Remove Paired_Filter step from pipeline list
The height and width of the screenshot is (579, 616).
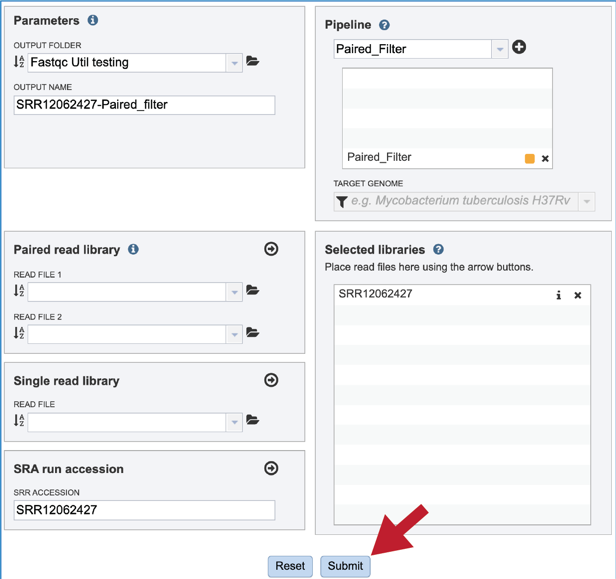pos(545,159)
